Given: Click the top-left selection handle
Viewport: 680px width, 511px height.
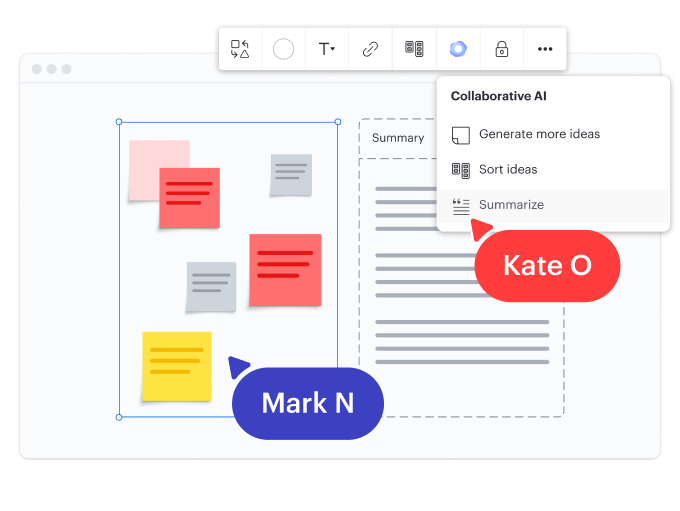Looking at the screenshot, I should [119, 122].
